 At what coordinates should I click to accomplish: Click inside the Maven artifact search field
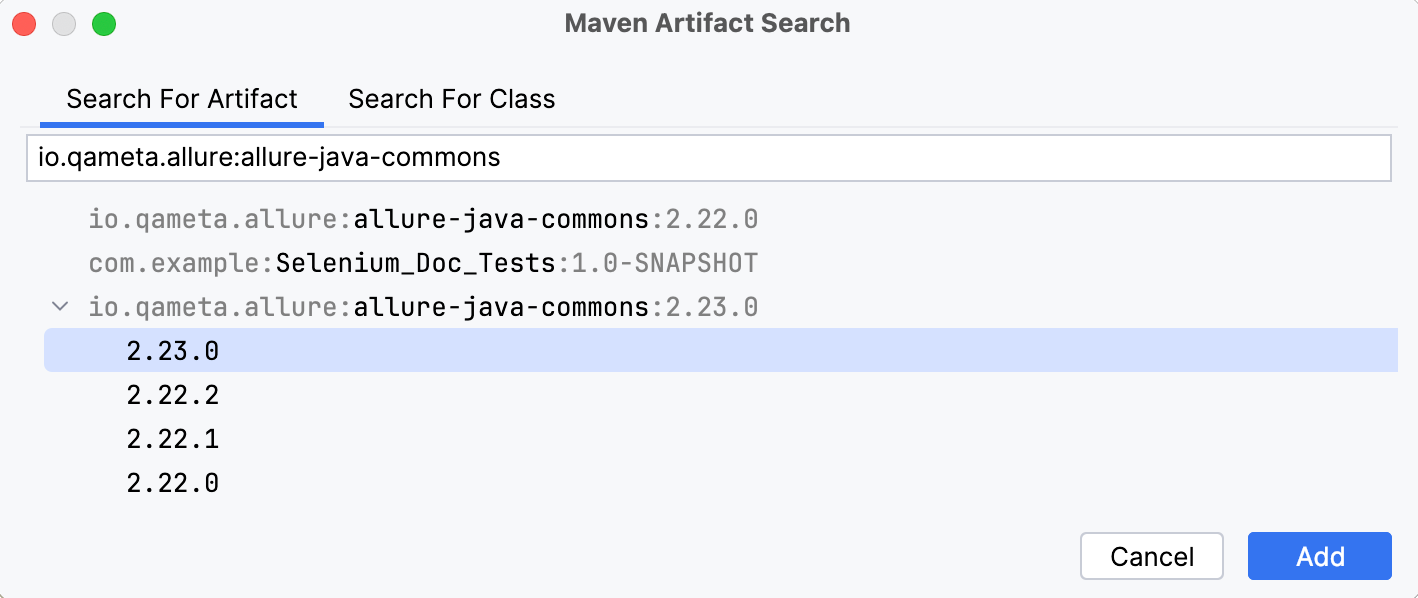tap(707, 157)
